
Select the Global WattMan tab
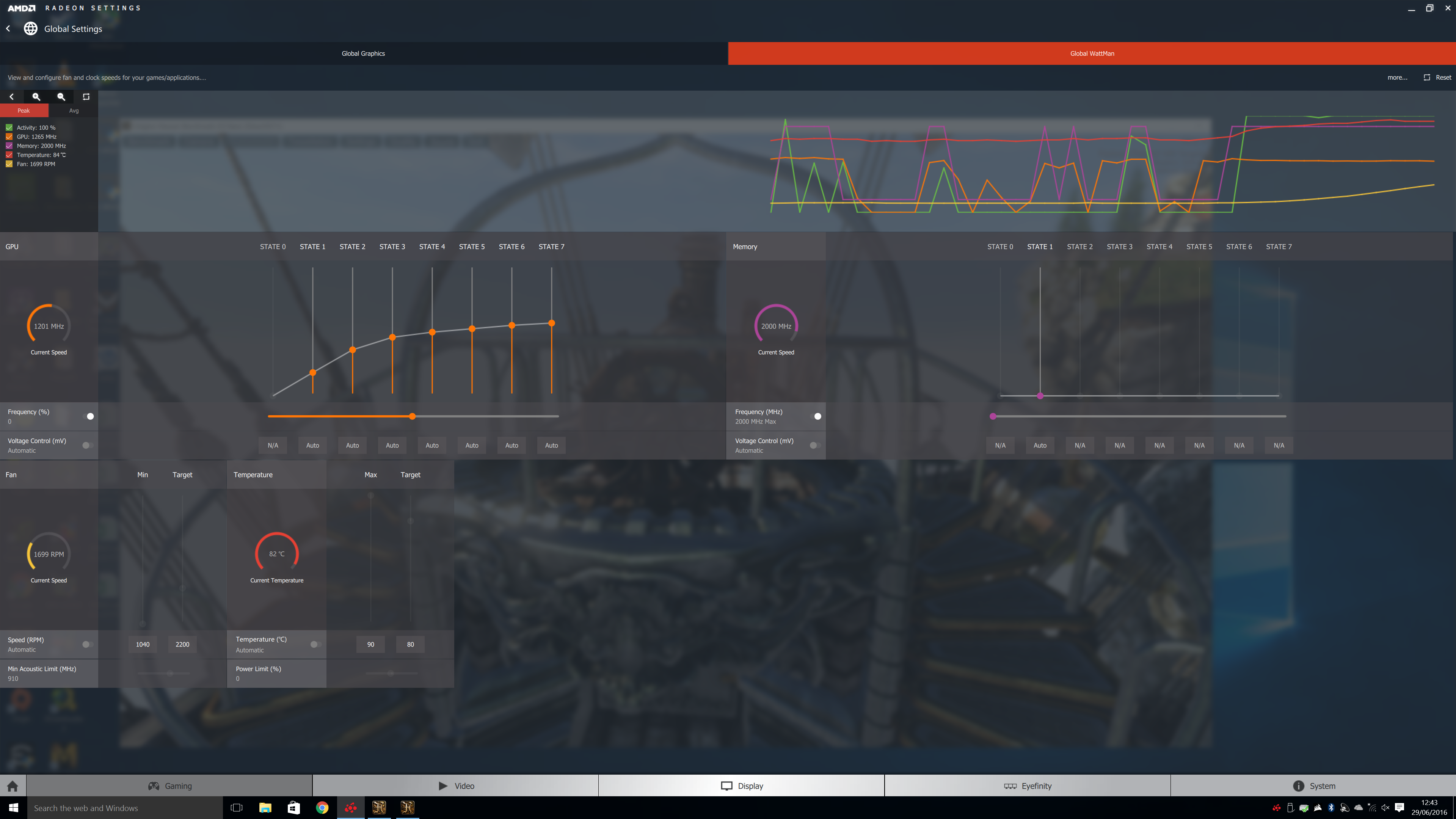pos(1092,53)
